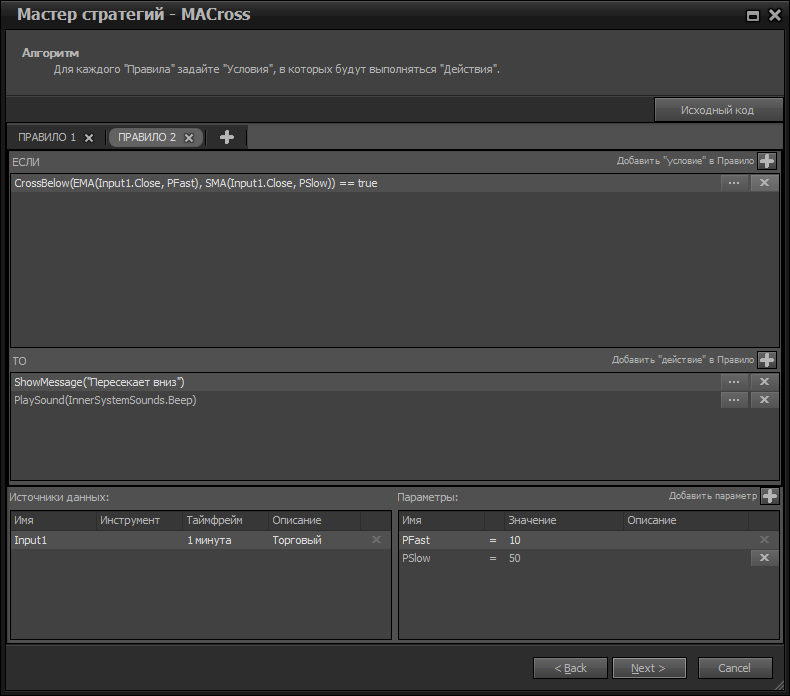Open the Исходный код source view
The height and width of the screenshot is (696, 790).
coord(717,110)
